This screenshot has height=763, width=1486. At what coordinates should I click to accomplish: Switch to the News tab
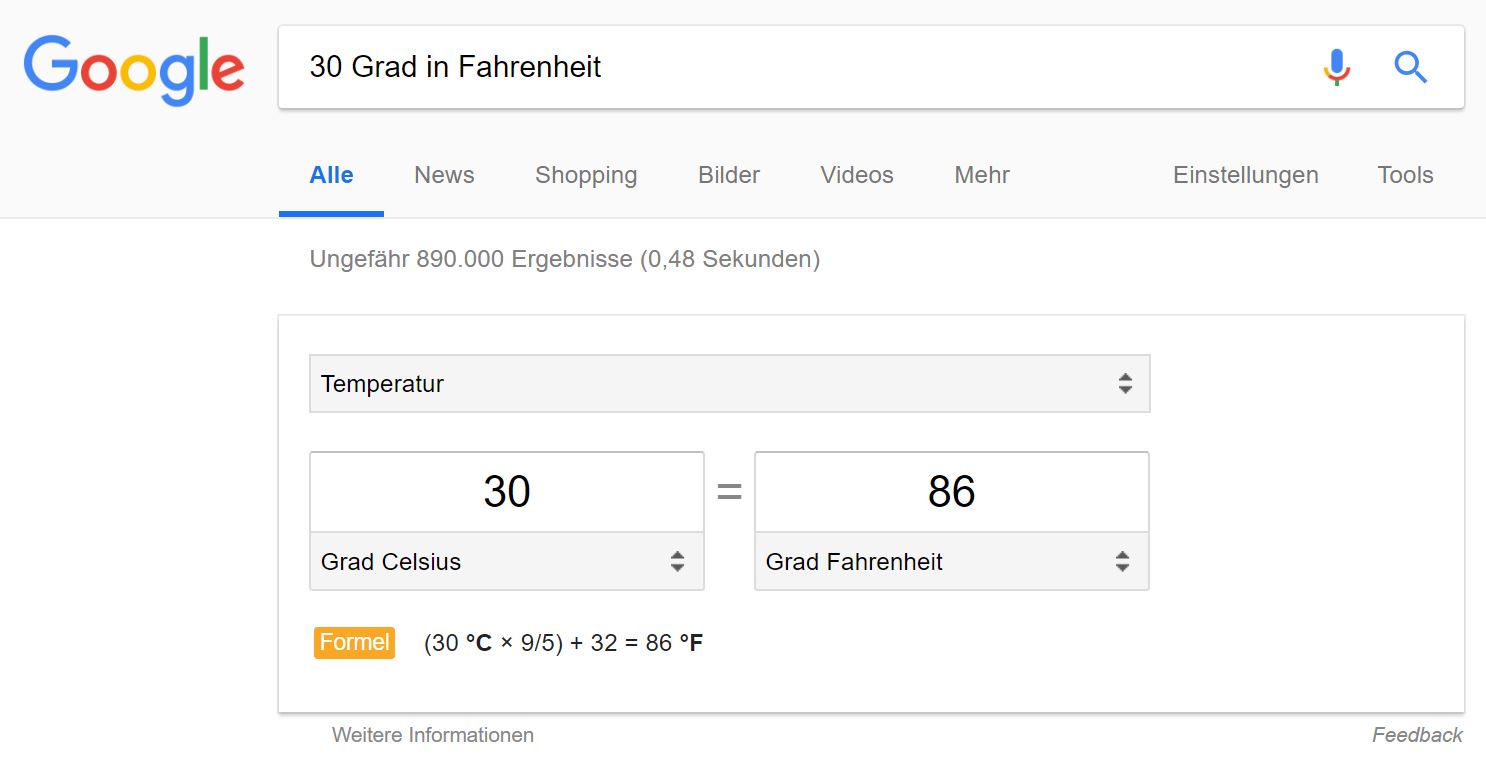[444, 176]
